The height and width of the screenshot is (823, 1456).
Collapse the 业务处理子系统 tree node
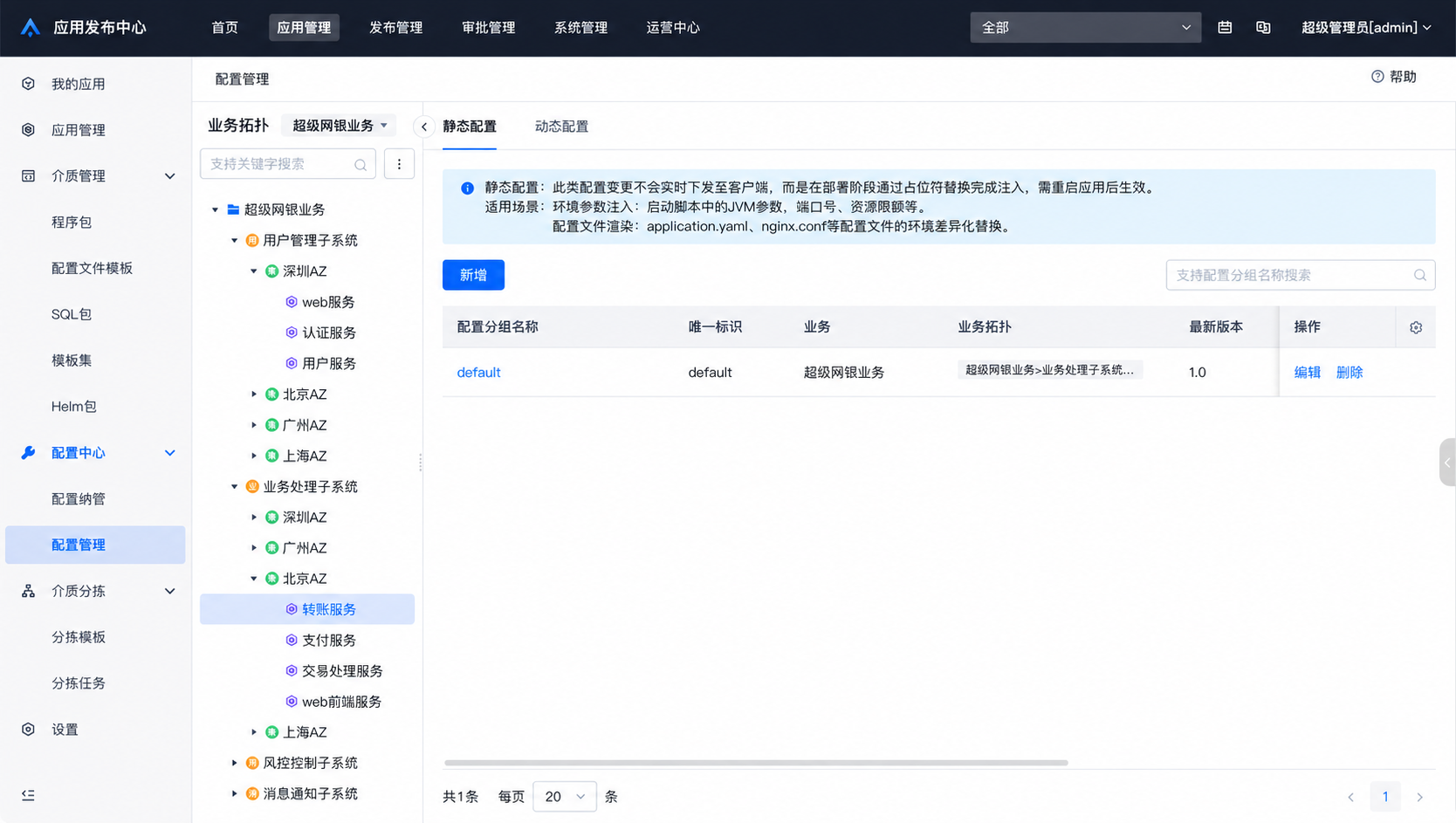pos(234,487)
